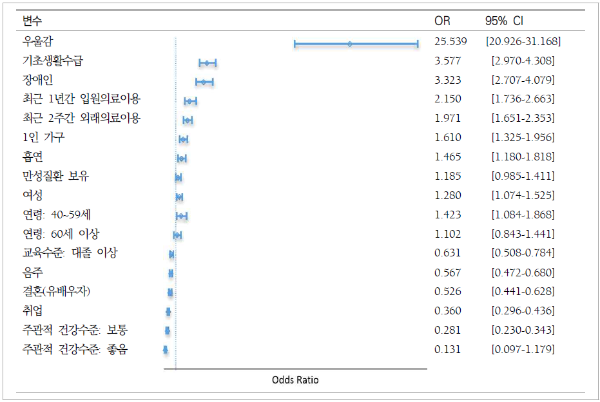Click the 흡연 variable label
600x402 pixels.
33,157
